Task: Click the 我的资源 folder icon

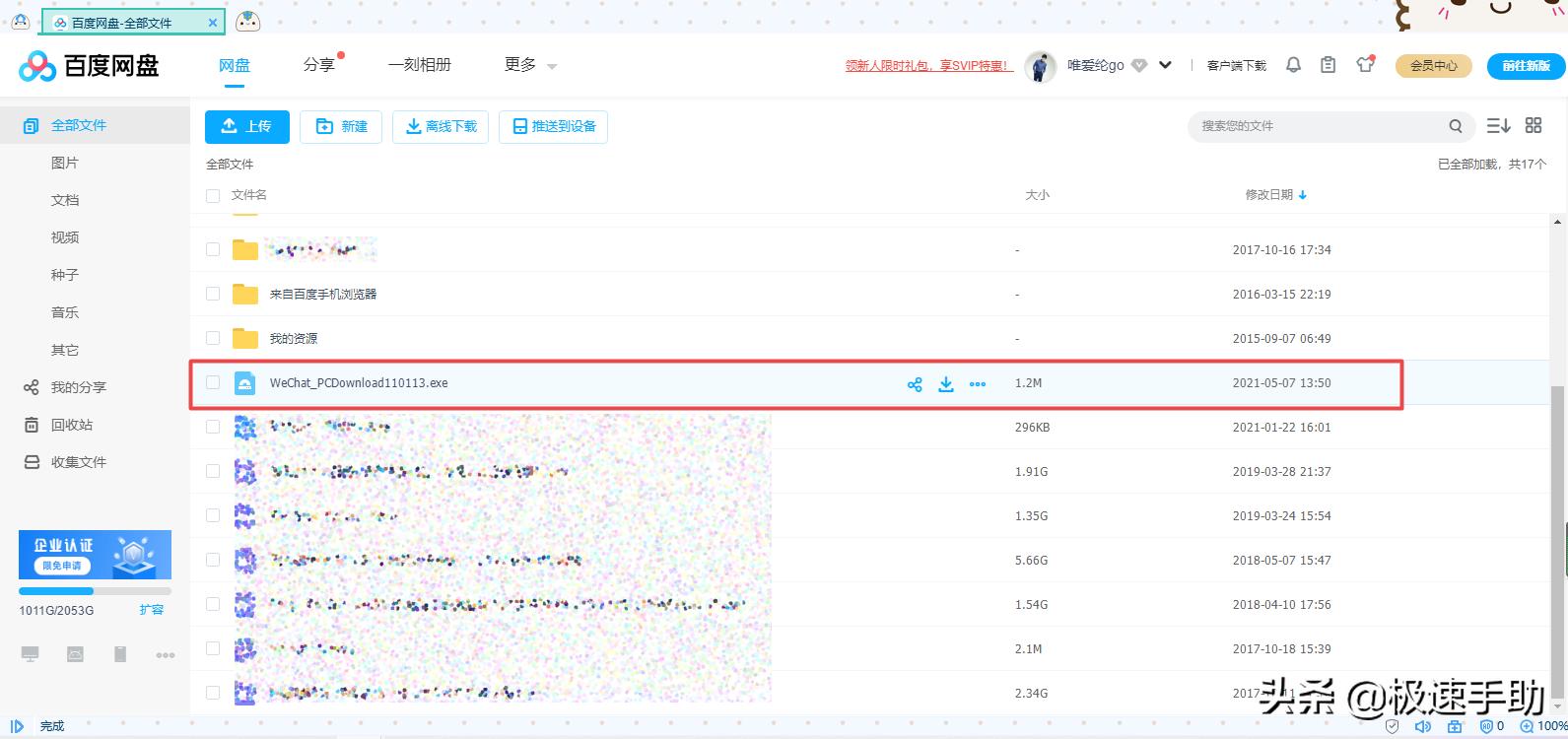Action: click(x=244, y=338)
